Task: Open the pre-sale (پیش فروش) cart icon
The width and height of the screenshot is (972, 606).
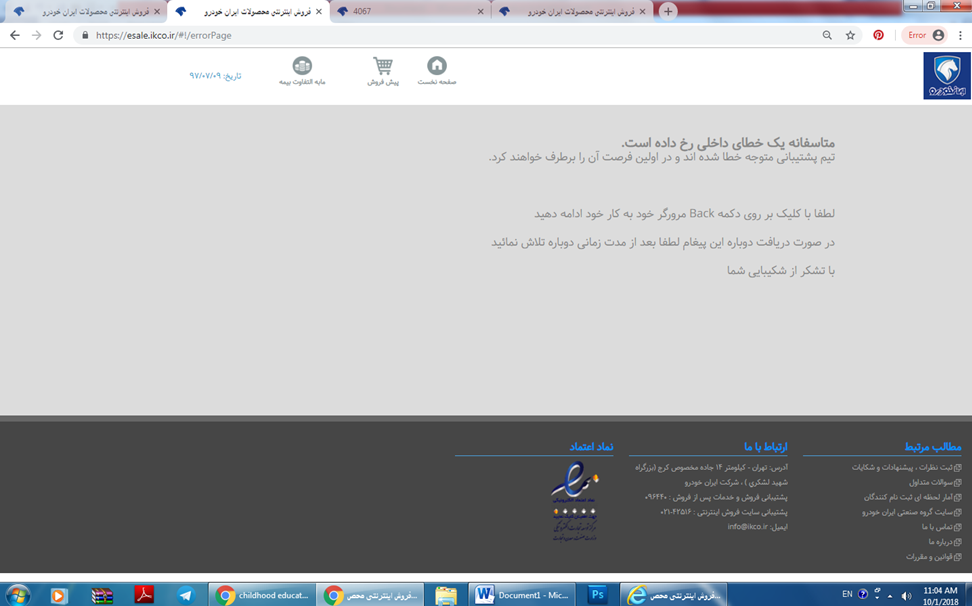Action: click(x=383, y=67)
